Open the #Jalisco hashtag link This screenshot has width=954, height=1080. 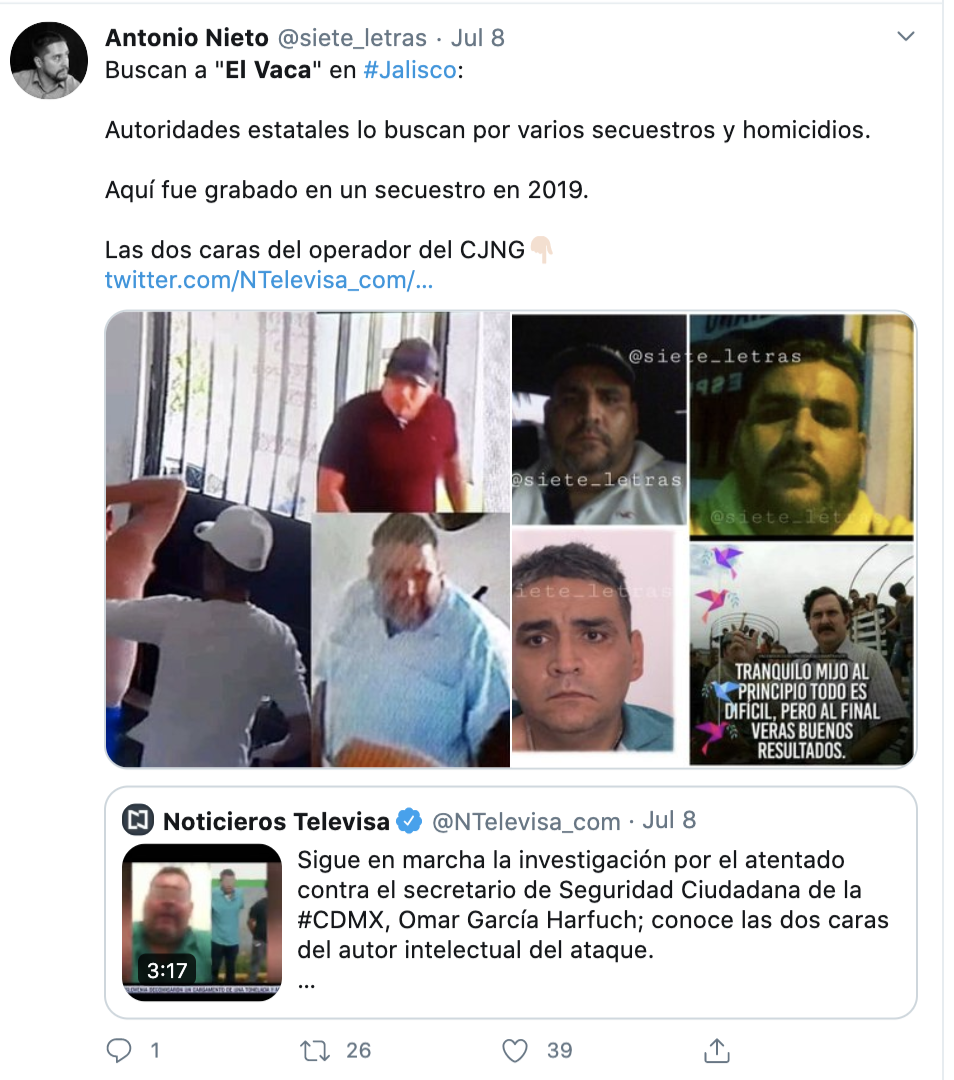pos(410,70)
